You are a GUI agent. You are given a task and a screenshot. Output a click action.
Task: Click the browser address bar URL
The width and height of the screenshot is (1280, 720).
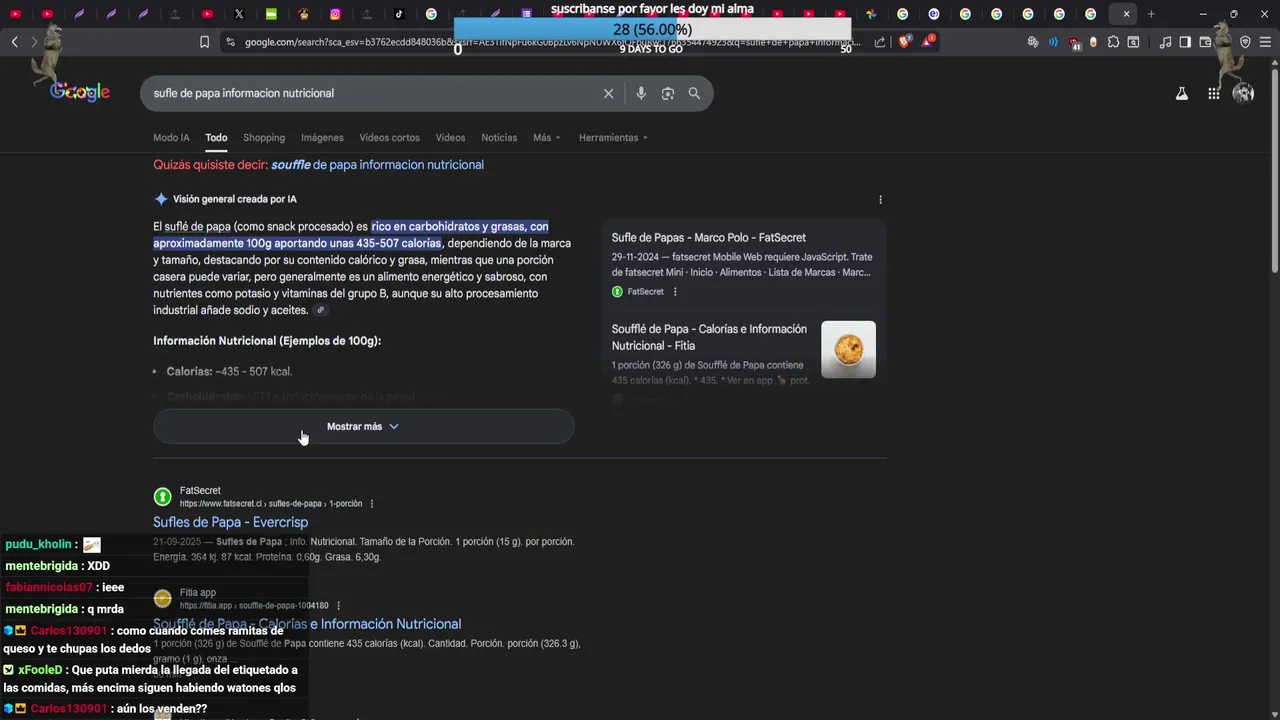tap(550, 42)
